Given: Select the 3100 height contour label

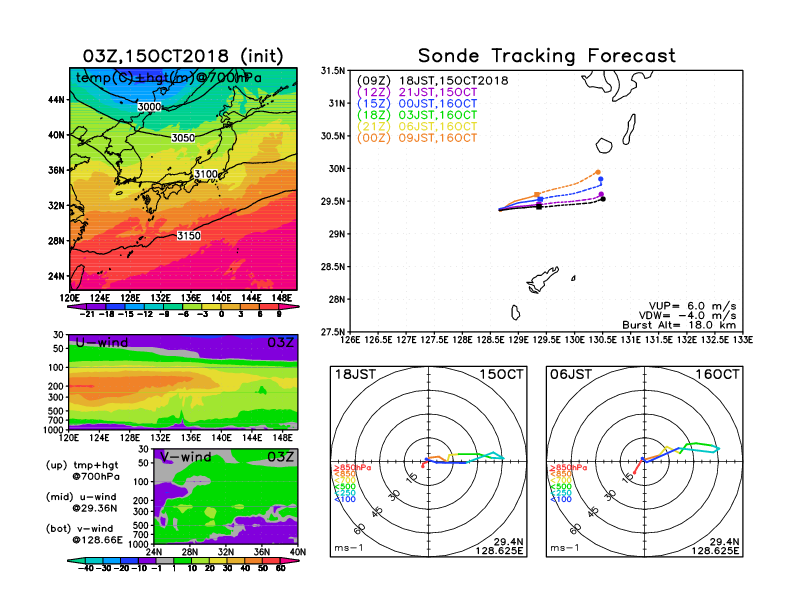Looking at the screenshot, I should click(206, 174).
